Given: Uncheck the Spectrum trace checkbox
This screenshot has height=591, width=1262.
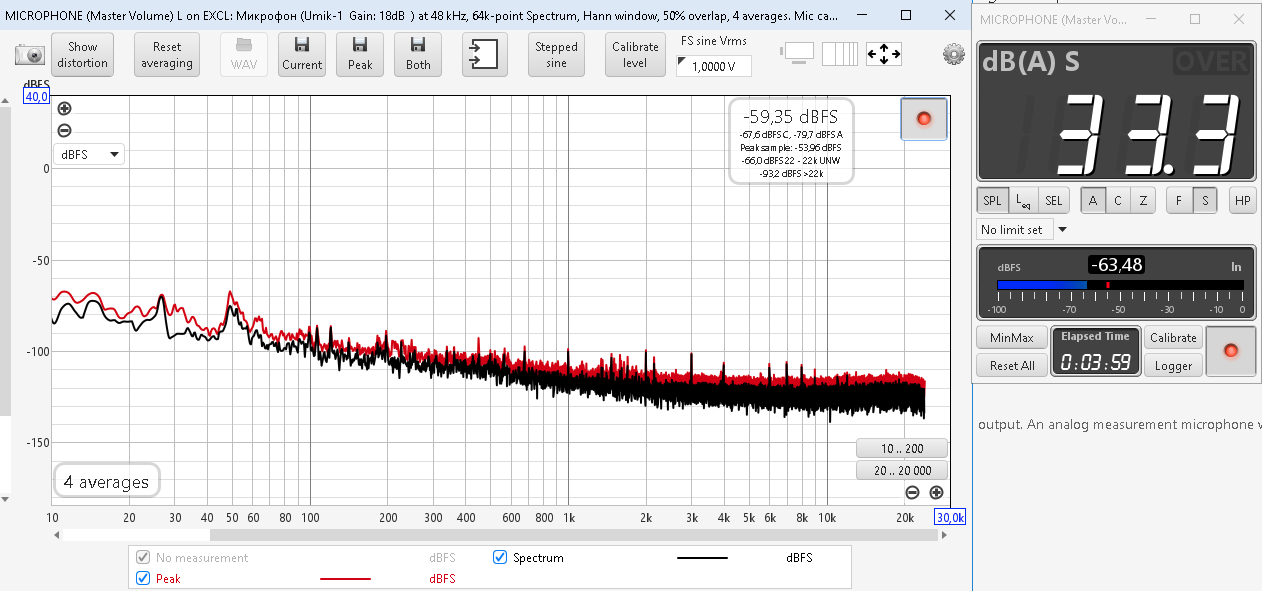Looking at the screenshot, I should (x=500, y=557).
